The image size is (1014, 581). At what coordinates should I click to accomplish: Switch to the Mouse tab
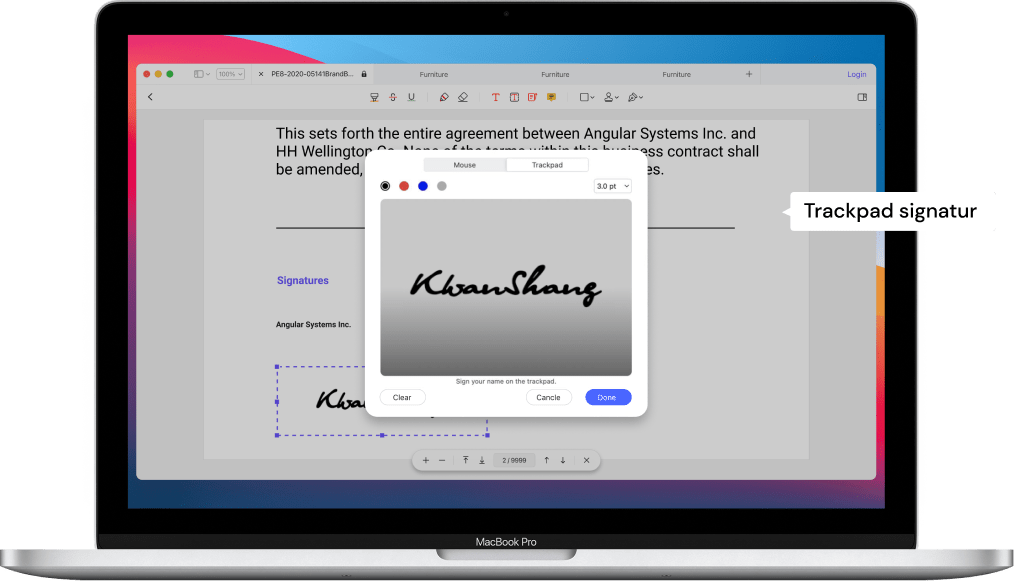(x=465, y=165)
